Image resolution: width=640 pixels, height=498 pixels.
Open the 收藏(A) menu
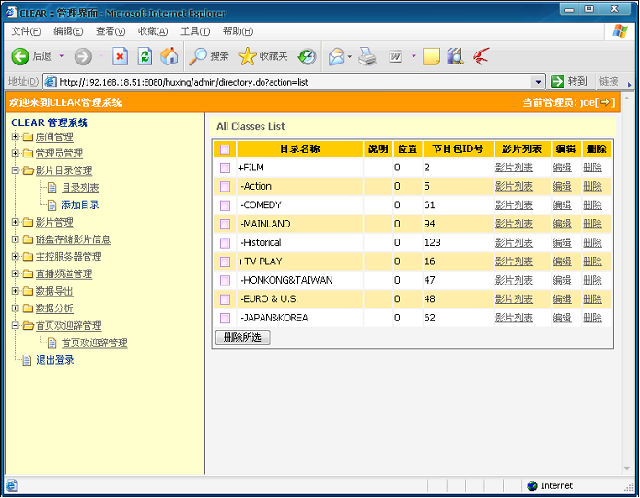[153, 31]
